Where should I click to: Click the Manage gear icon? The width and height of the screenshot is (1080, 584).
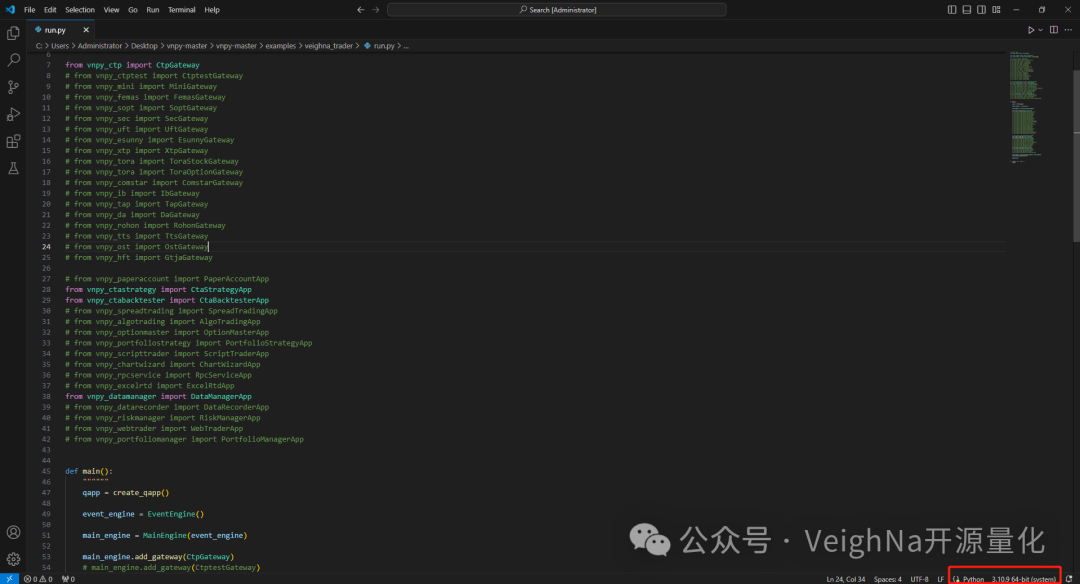coord(13,559)
